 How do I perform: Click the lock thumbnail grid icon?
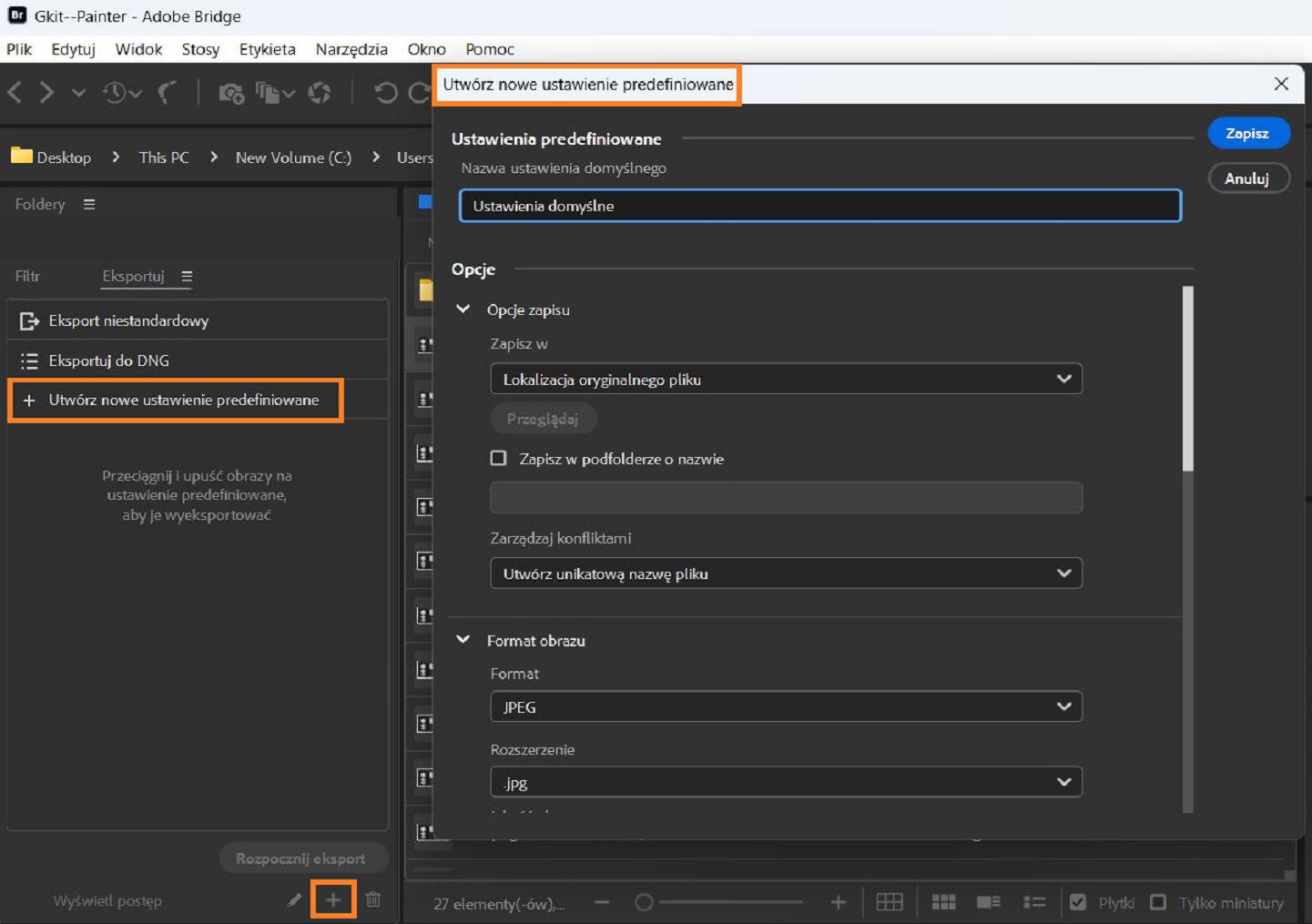(890, 902)
